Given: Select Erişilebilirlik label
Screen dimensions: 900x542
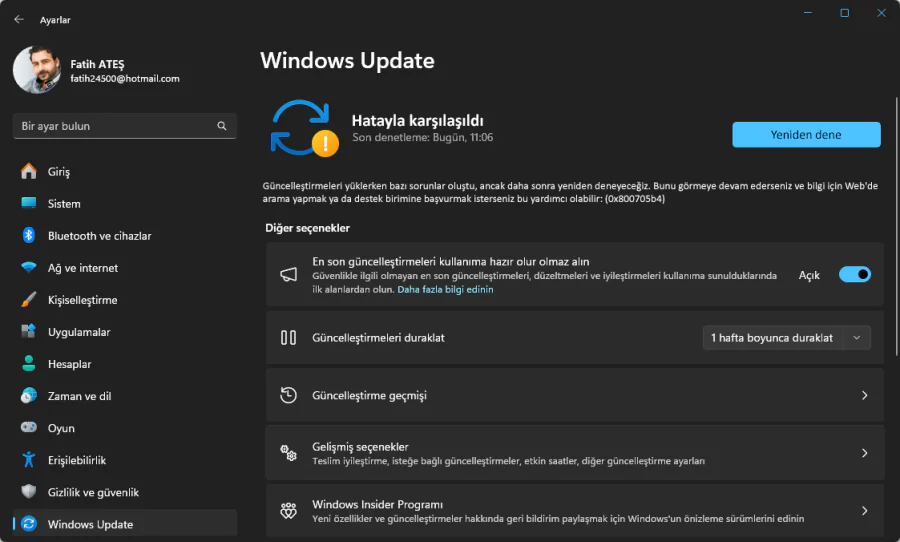Looking at the screenshot, I should [76, 460].
